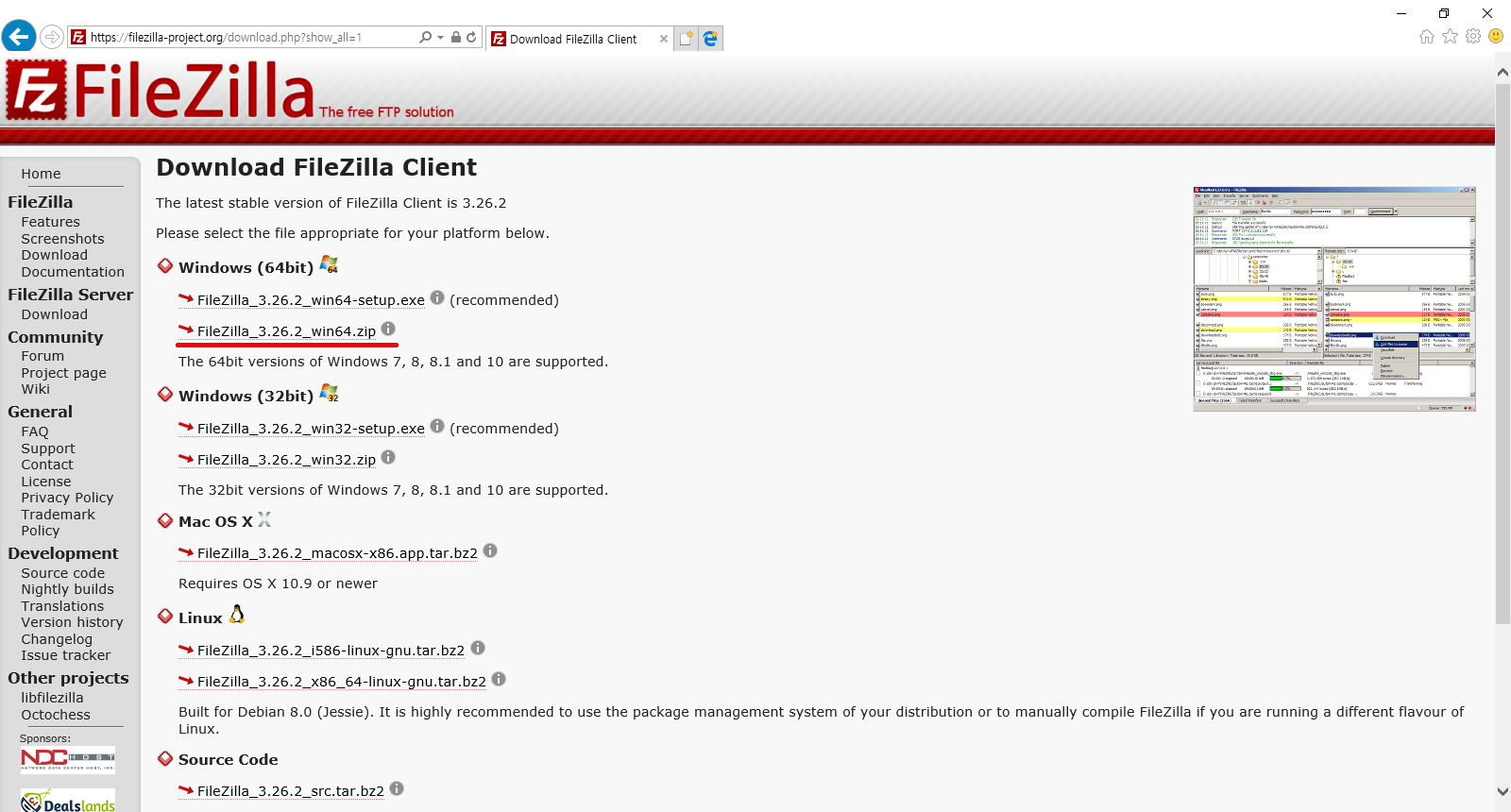The image size is (1511, 812).
Task: Click the browser forward arrow button
Action: tap(52, 37)
